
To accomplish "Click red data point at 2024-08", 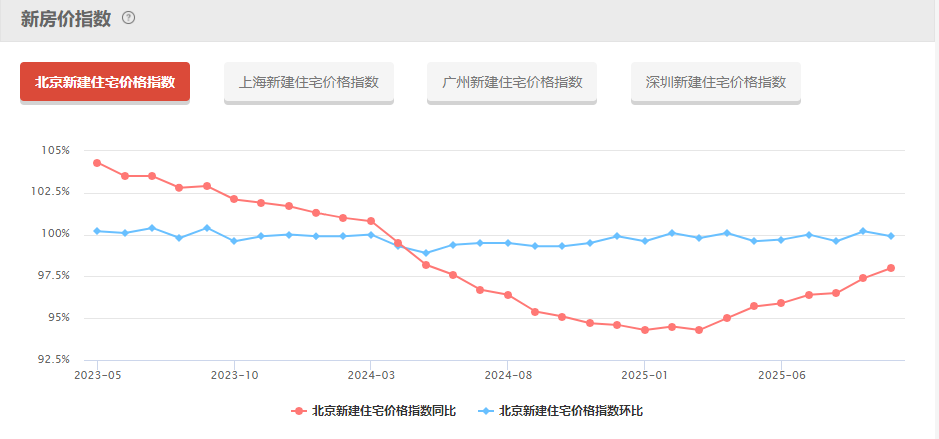I will 508,295.
